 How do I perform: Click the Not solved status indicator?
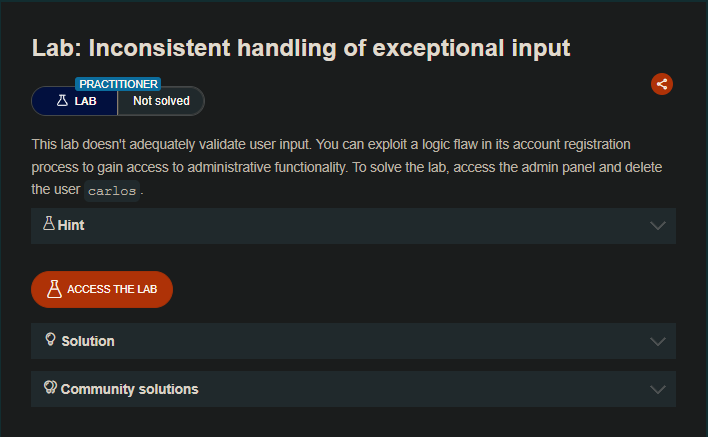(x=161, y=101)
